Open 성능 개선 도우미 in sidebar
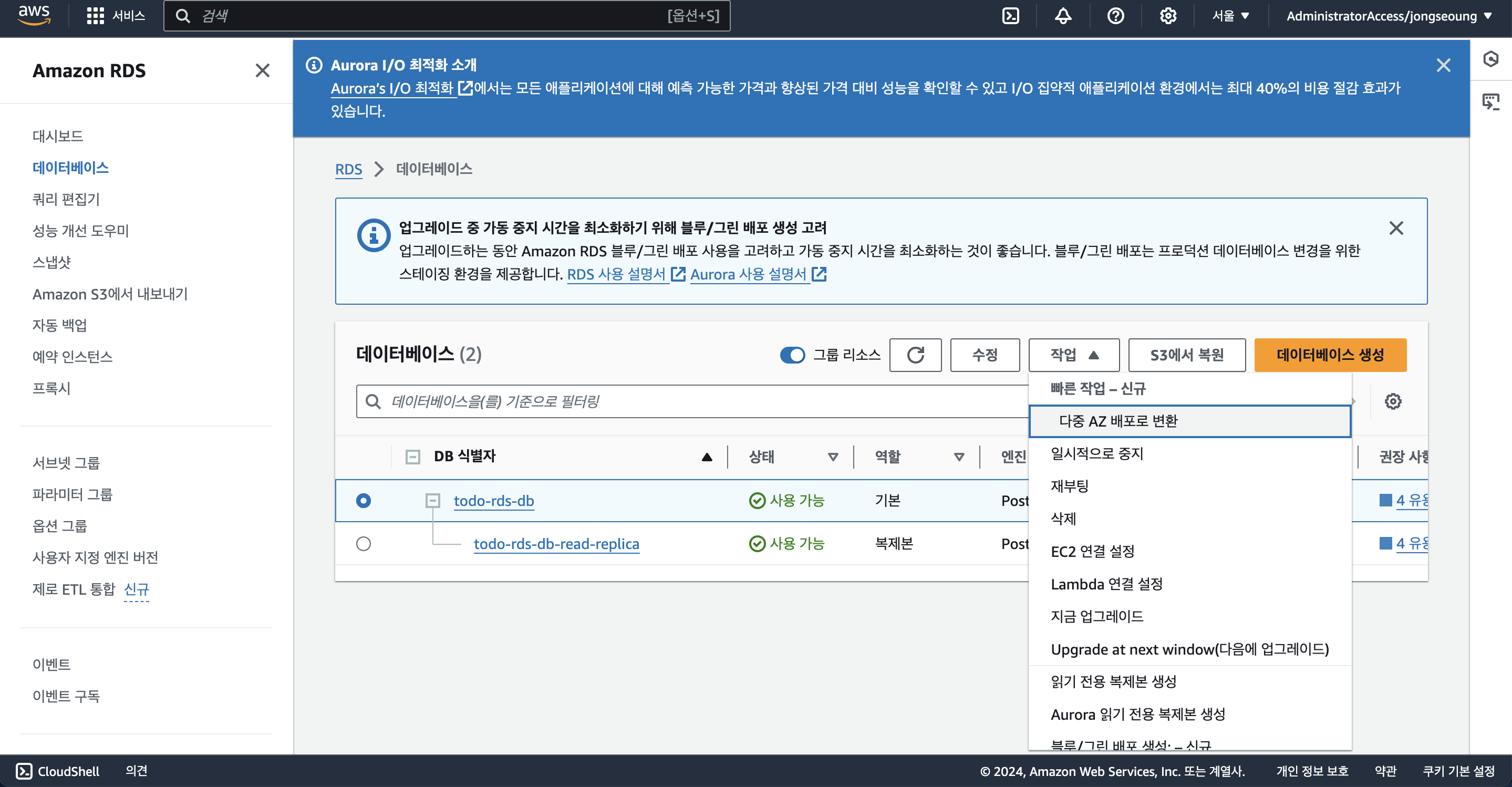Image resolution: width=1512 pixels, height=787 pixels. (x=80, y=231)
